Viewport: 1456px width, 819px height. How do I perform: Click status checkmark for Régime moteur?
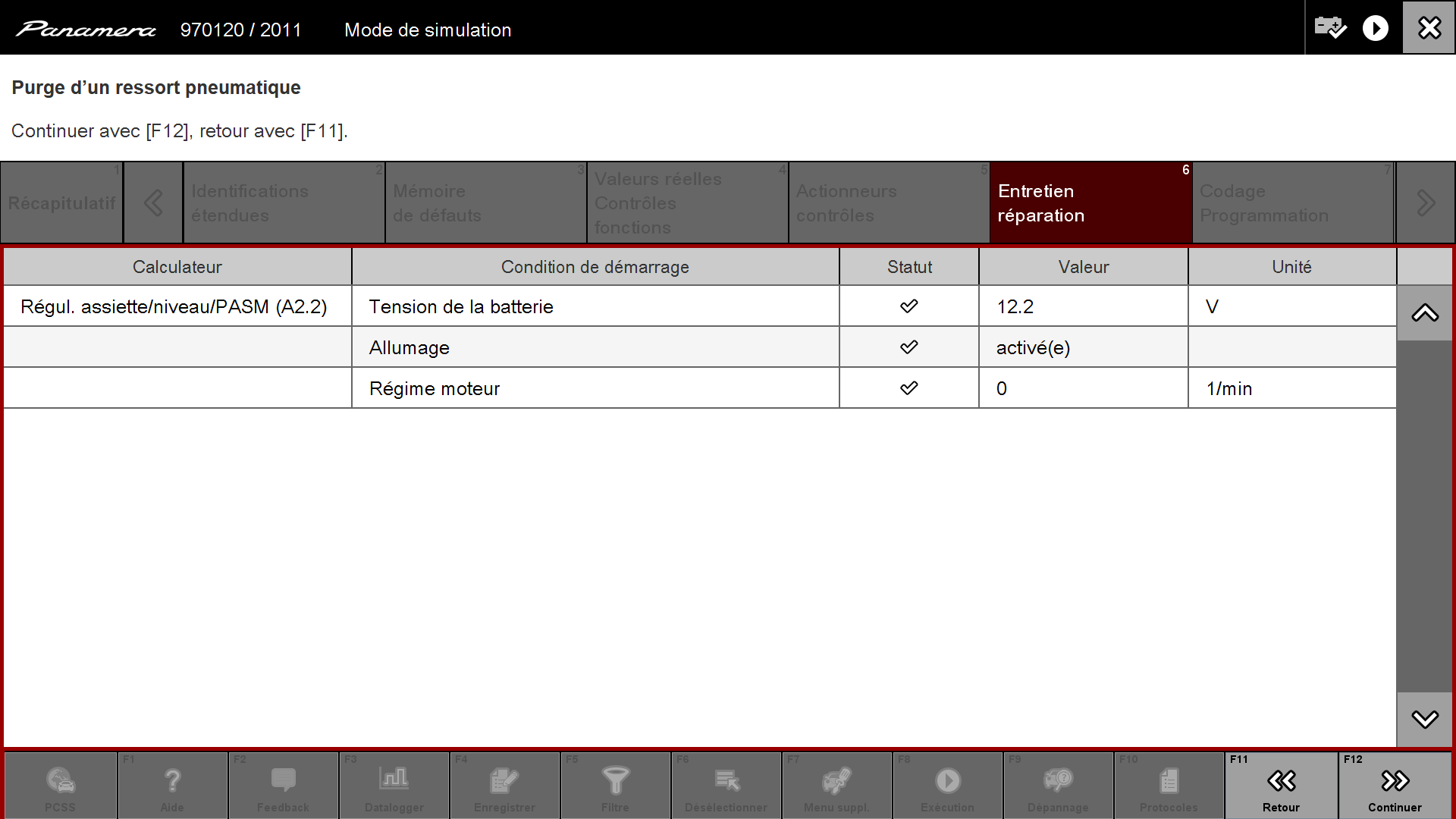908,388
